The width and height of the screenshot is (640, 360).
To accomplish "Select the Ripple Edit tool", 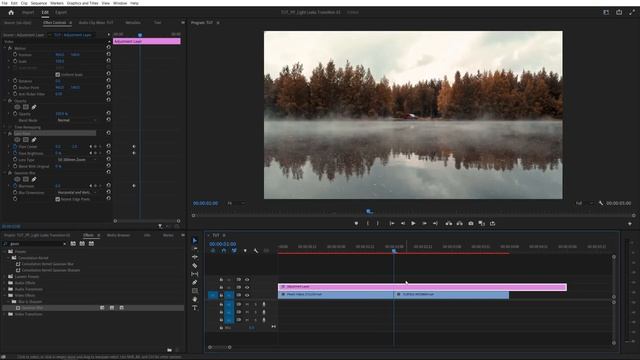I will point(195,257).
